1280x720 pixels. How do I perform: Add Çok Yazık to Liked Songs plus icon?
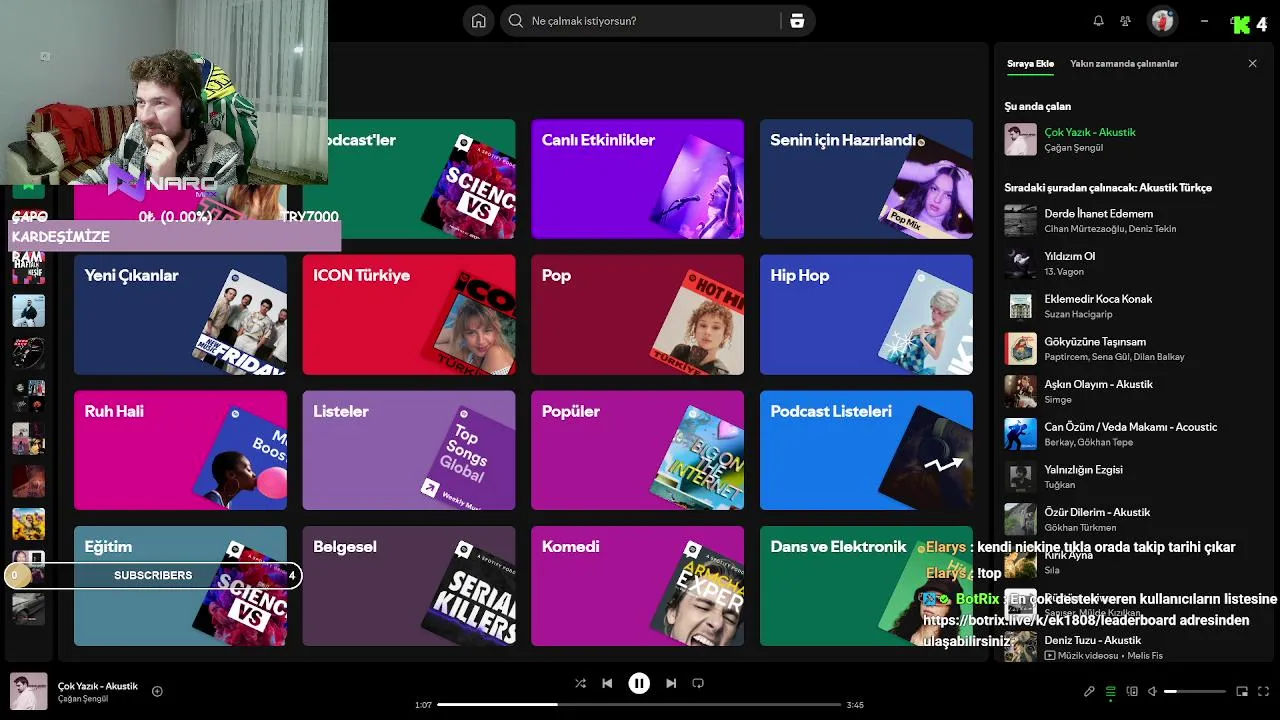tap(157, 691)
